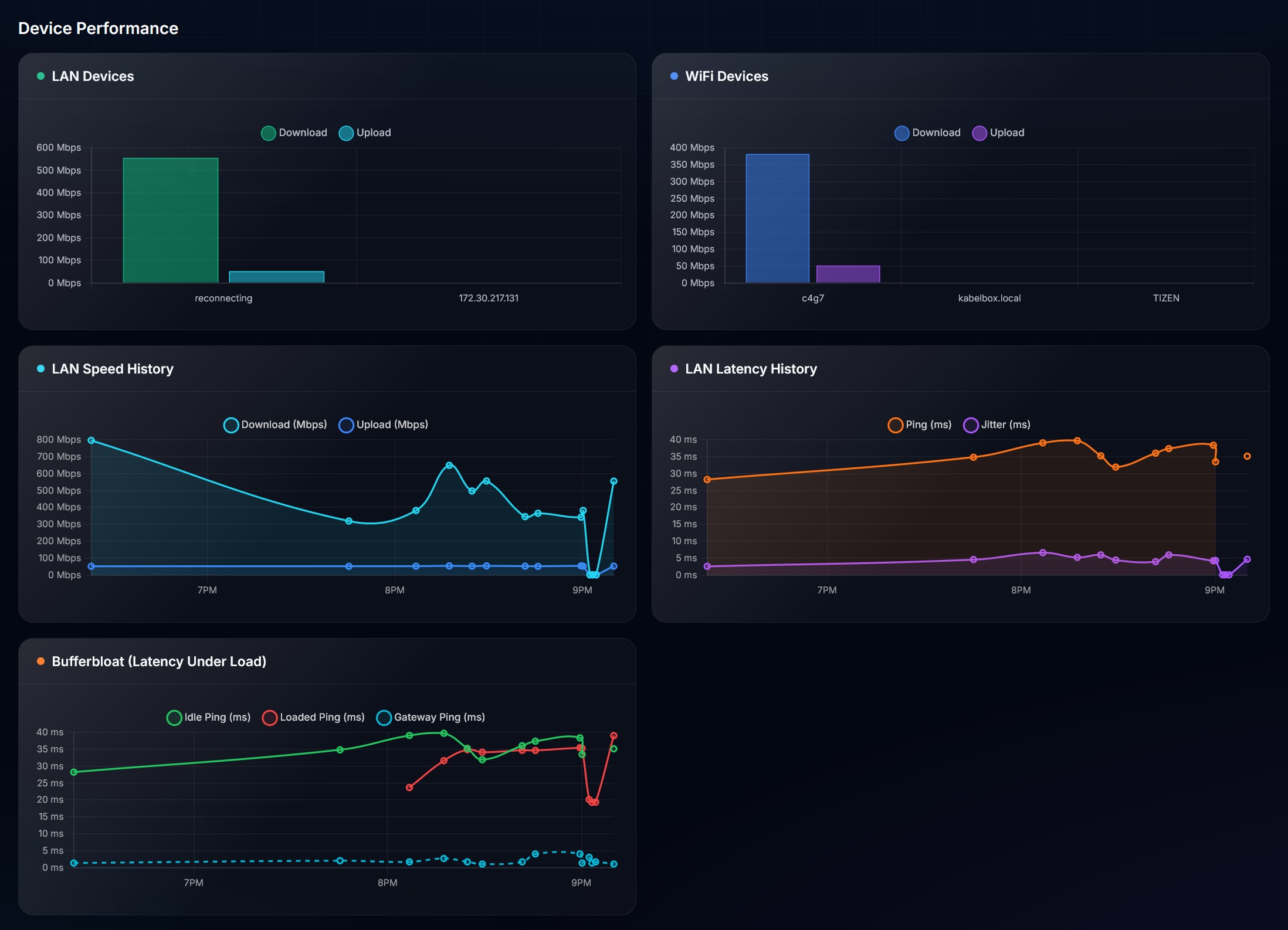The width and height of the screenshot is (1288, 930).
Task: Toggle Download (Mbps) legend in LAN Speed History
Action: click(x=275, y=425)
